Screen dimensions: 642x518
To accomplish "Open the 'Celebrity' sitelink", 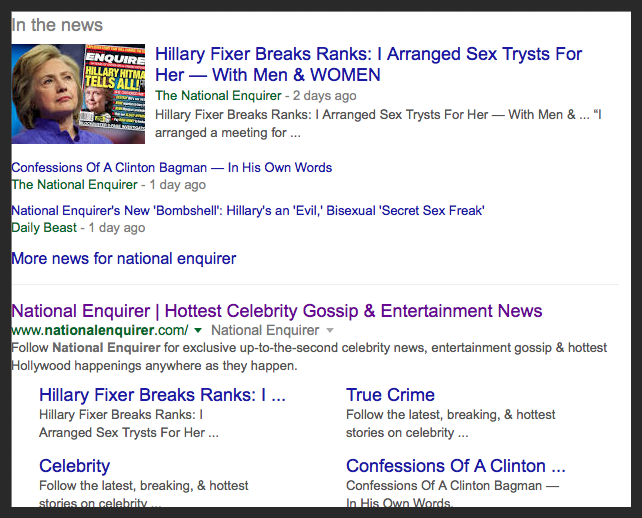I will pyautogui.click(x=75, y=466).
